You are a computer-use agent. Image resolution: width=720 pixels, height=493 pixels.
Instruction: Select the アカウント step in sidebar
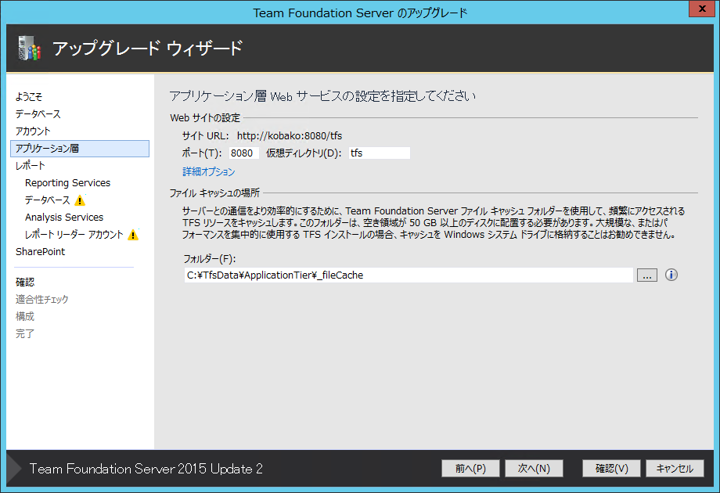[x=33, y=131]
